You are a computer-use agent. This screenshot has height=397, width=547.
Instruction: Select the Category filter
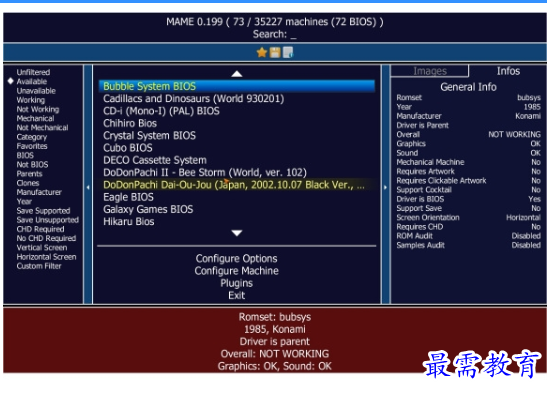[x=31, y=137]
